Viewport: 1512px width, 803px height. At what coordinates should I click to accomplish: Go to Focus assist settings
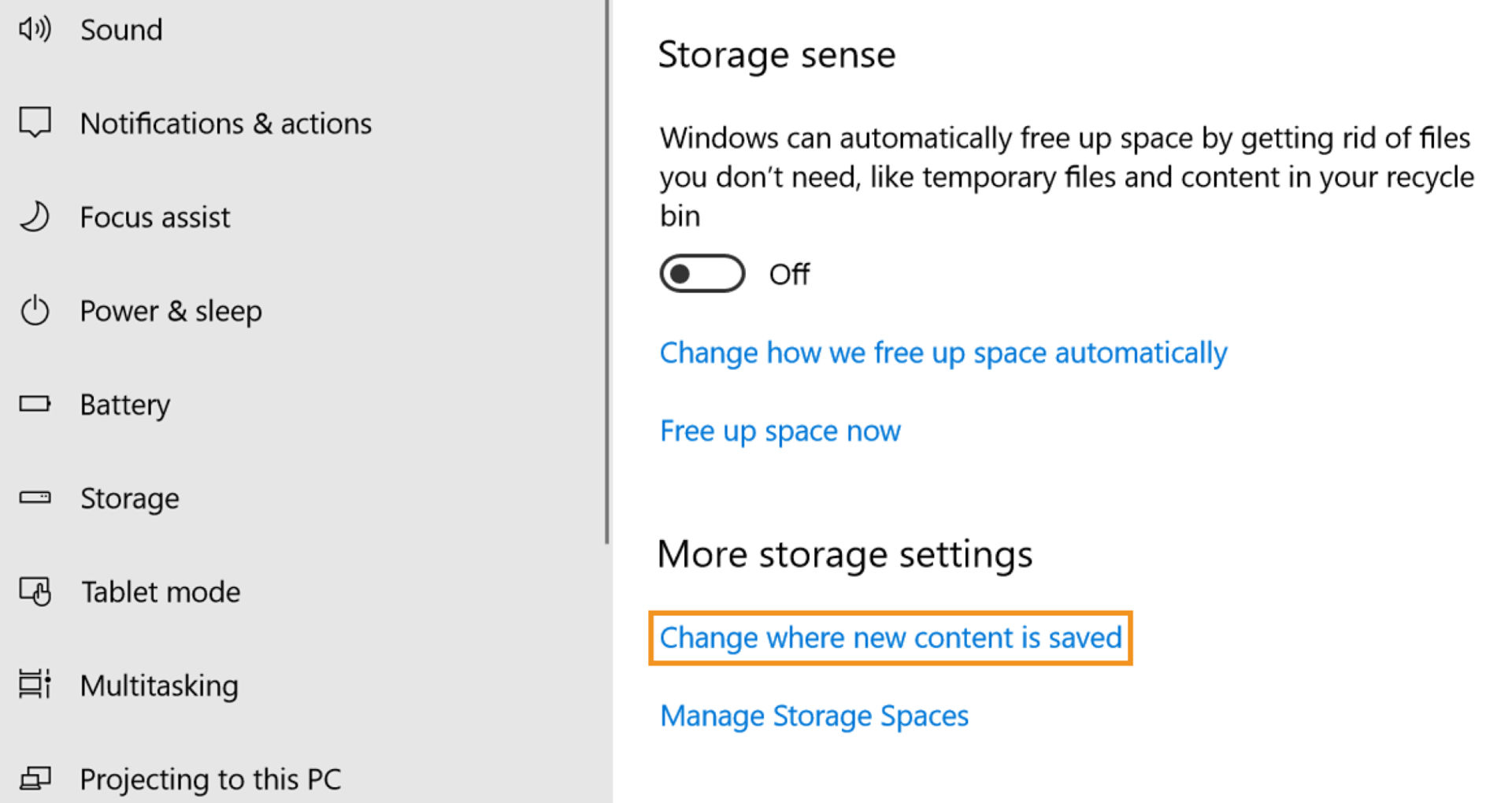154,217
